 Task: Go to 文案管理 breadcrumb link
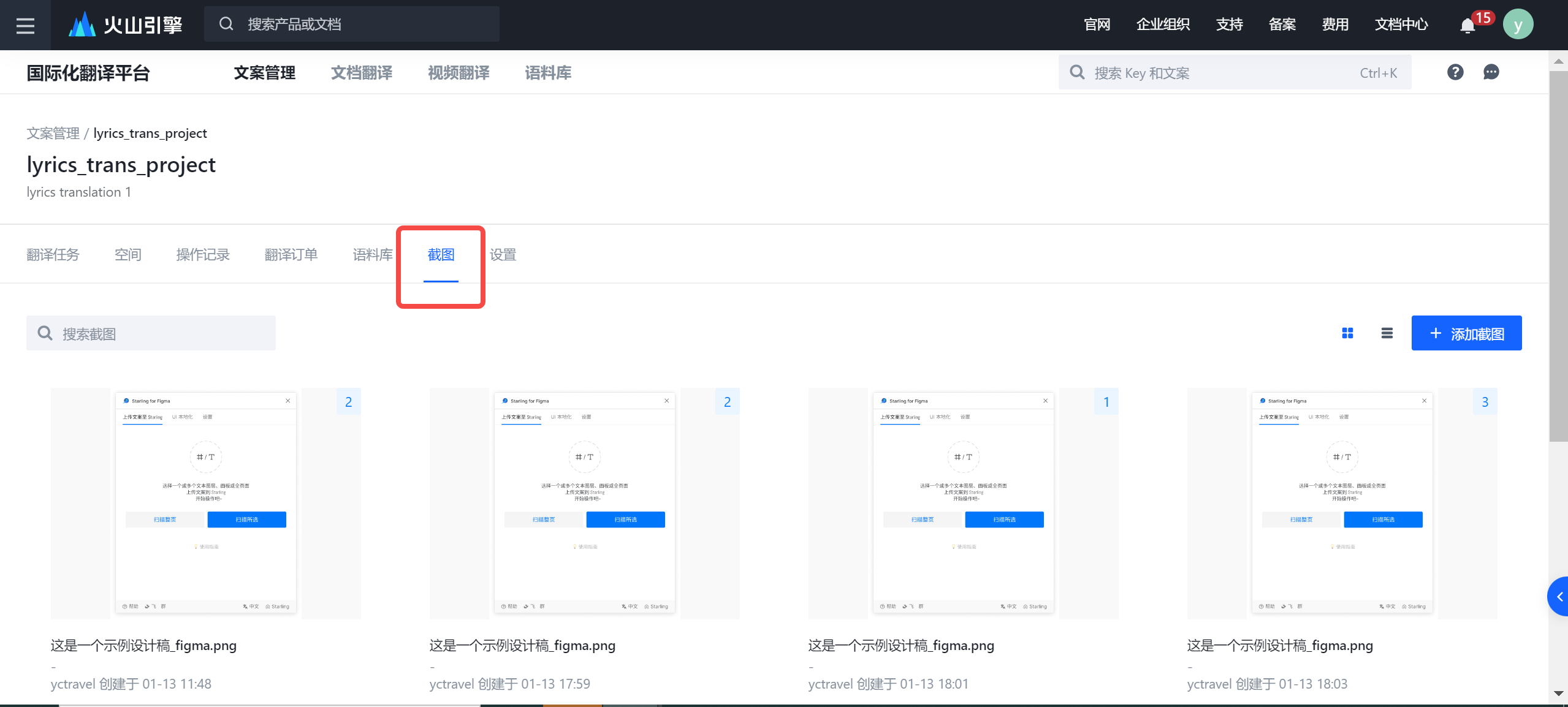pyautogui.click(x=53, y=134)
